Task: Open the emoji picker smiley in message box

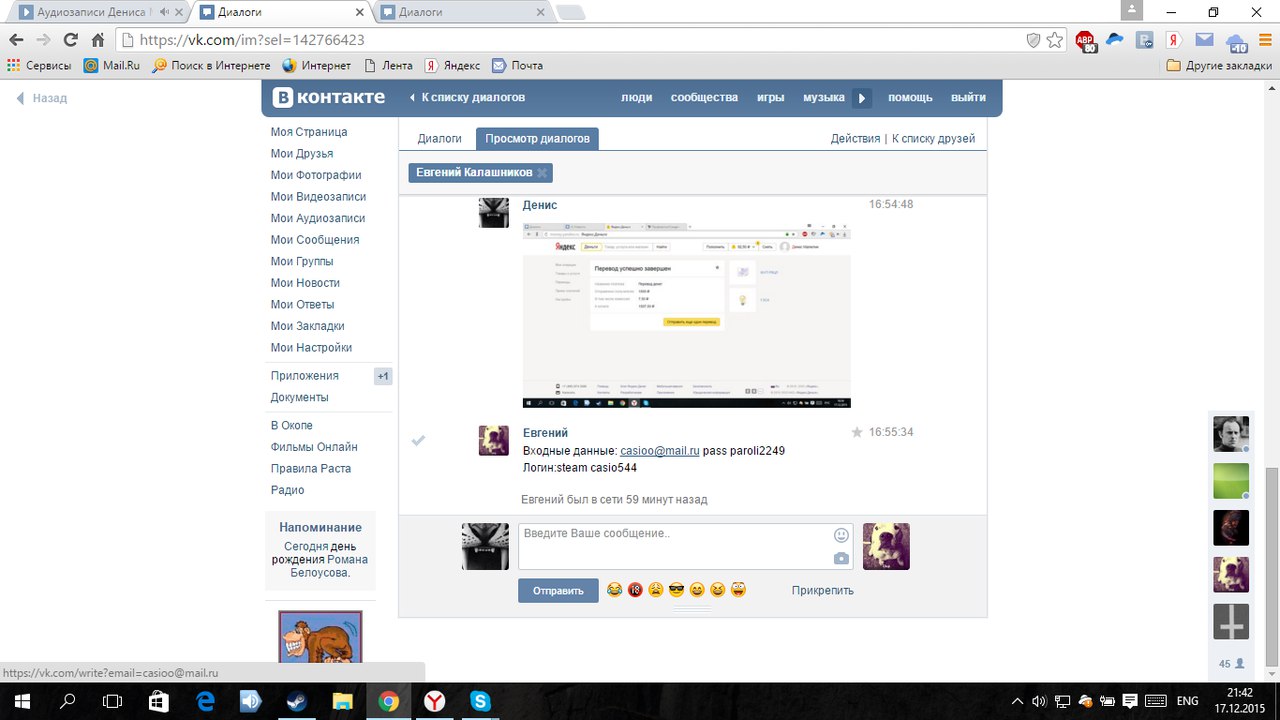Action: [841, 535]
